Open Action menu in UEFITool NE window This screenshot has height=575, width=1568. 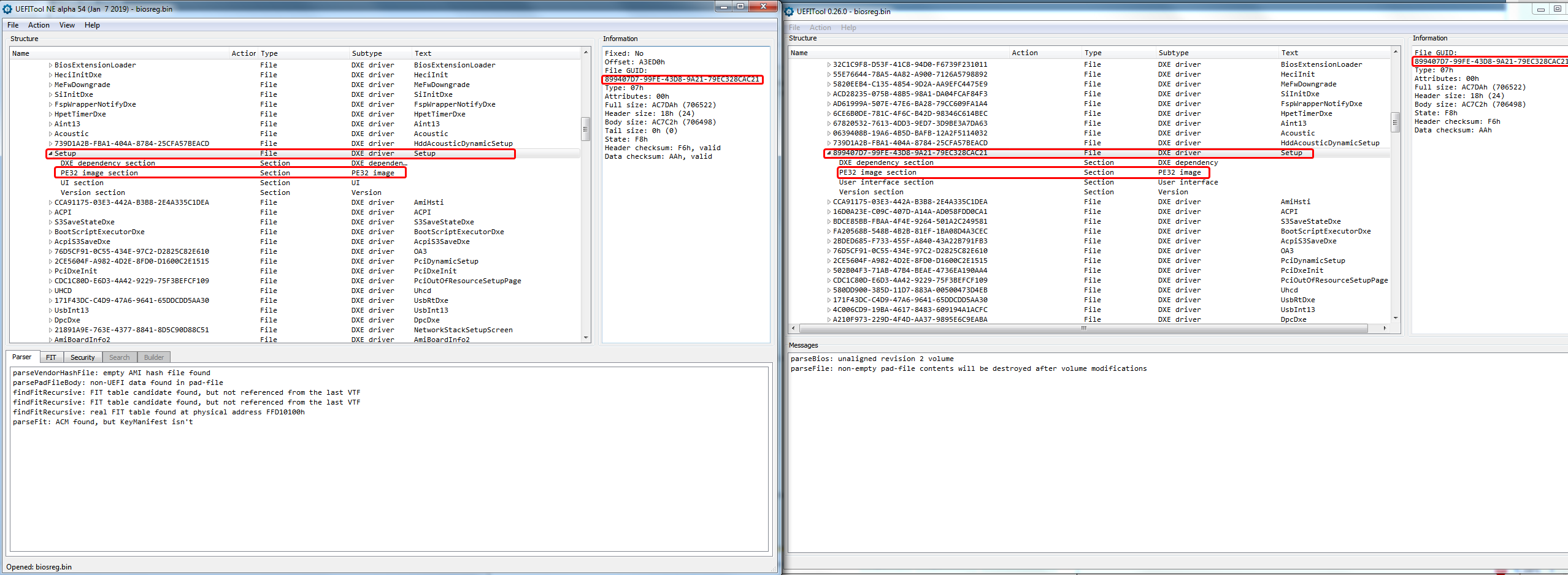39,25
